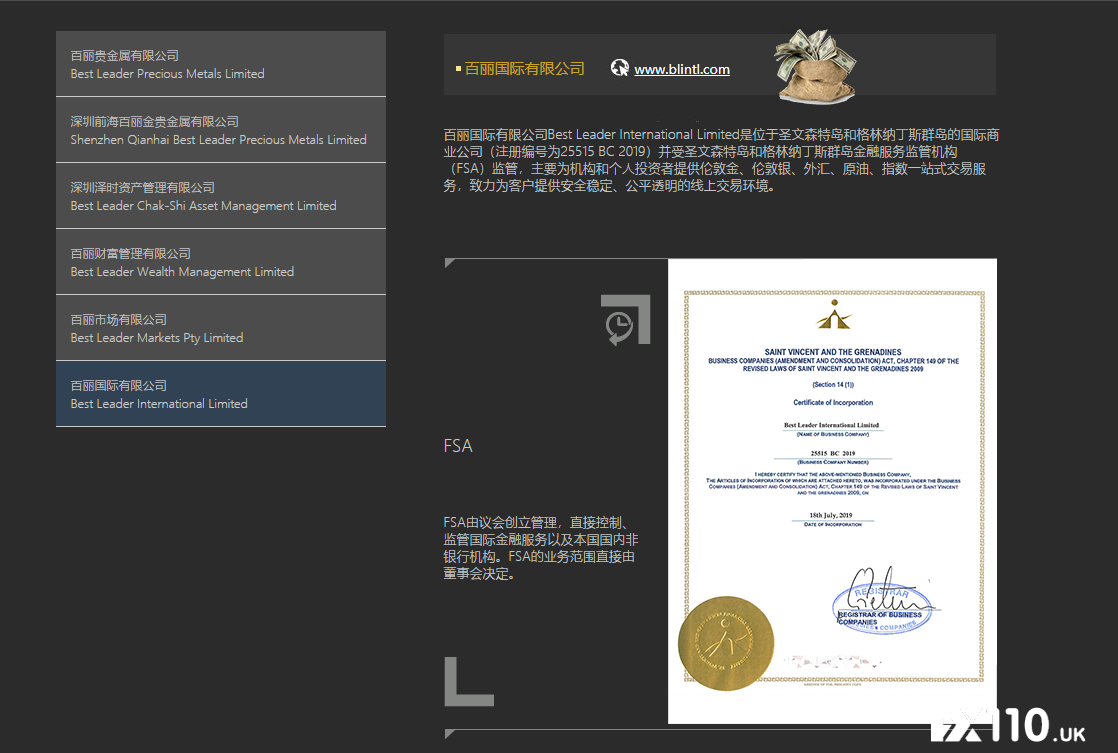Screen dimensions: 1118x753
Task: Open Best Leader Wealth Management Limited tab
Action: [221, 262]
